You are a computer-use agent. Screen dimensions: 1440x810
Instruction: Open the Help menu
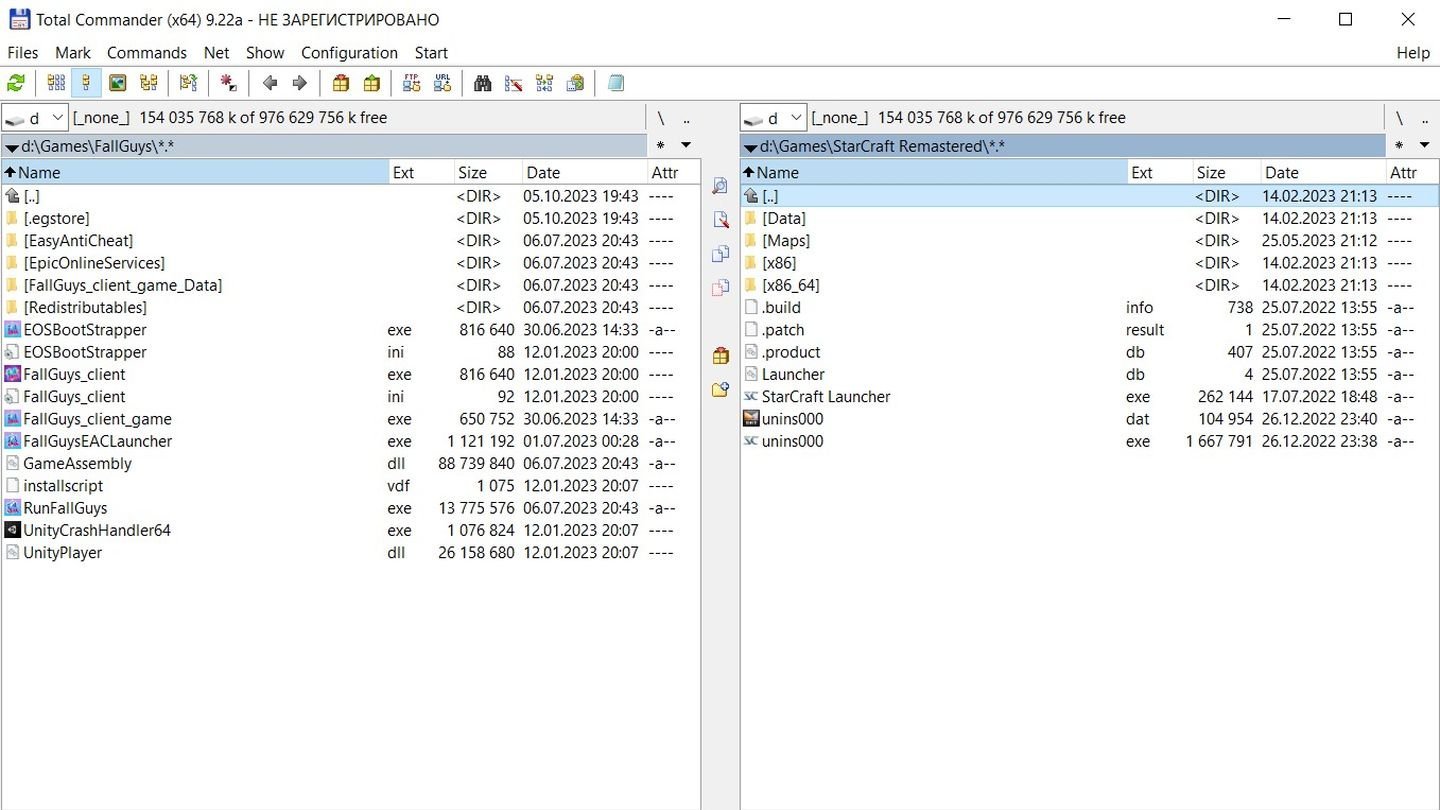(1413, 53)
